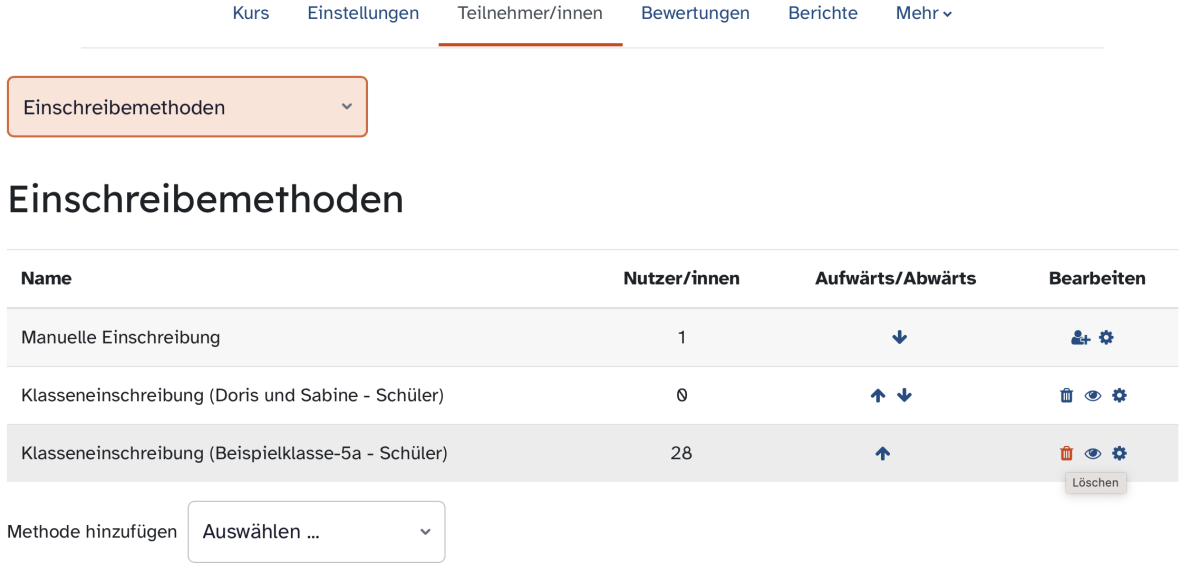1200x574 pixels.
Task: Open settings gear for Manuelle Einschreibung
Action: click(1106, 338)
